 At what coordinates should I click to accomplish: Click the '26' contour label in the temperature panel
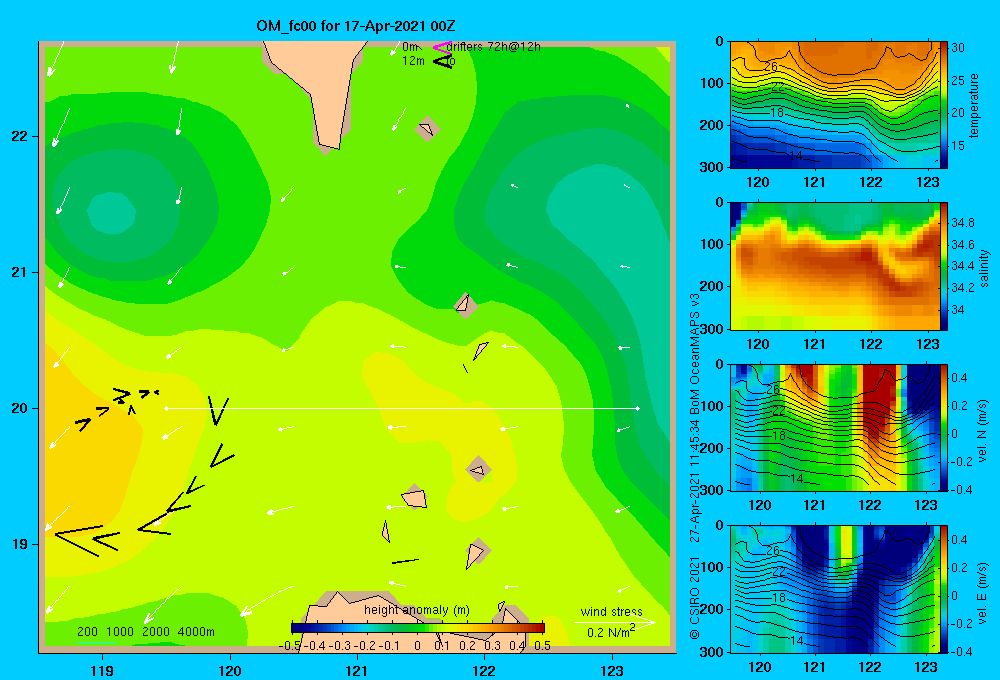[770, 66]
